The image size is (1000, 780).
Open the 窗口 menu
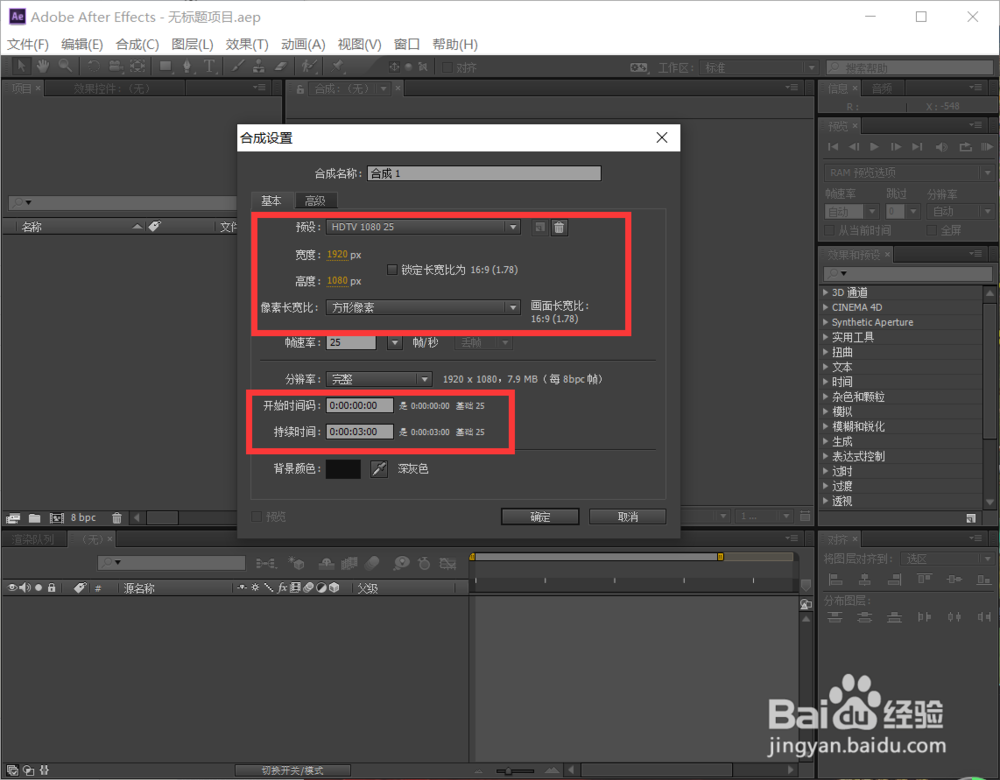pyautogui.click(x=407, y=44)
